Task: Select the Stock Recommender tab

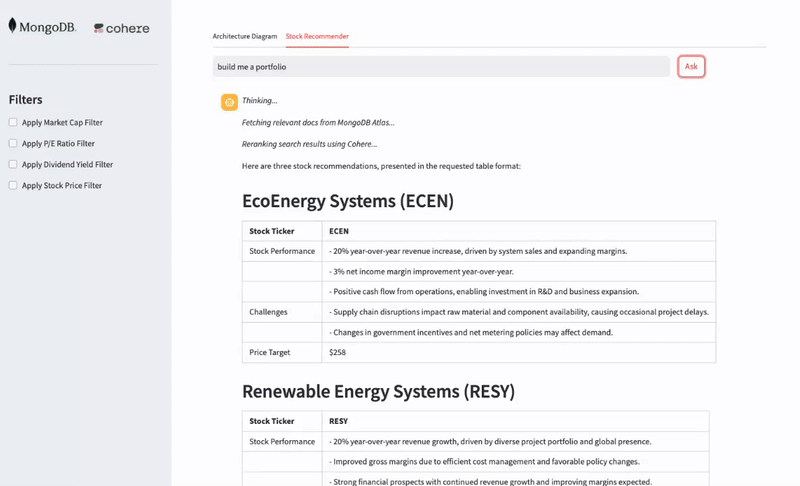Action: point(317,36)
